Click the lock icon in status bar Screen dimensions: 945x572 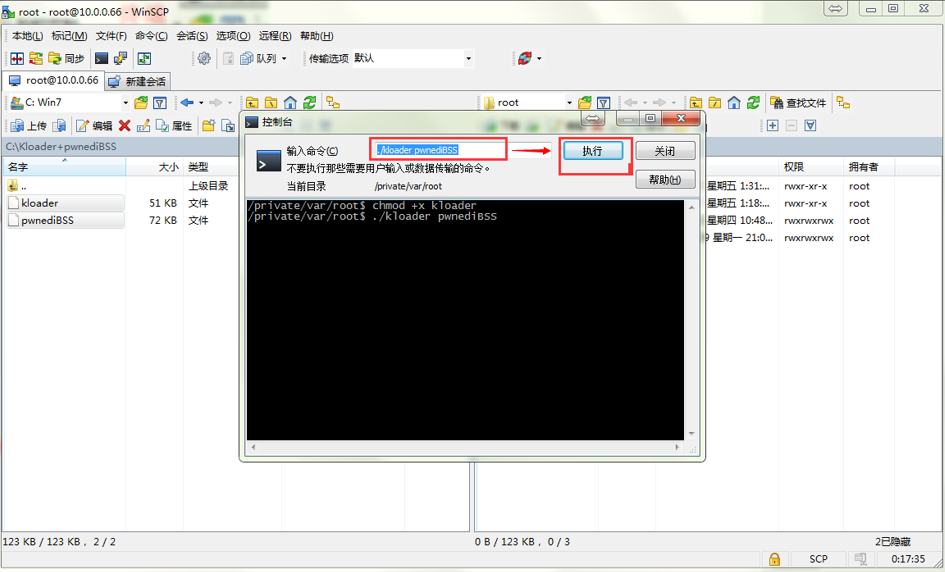pyautogui.click(x=774, y=559)
